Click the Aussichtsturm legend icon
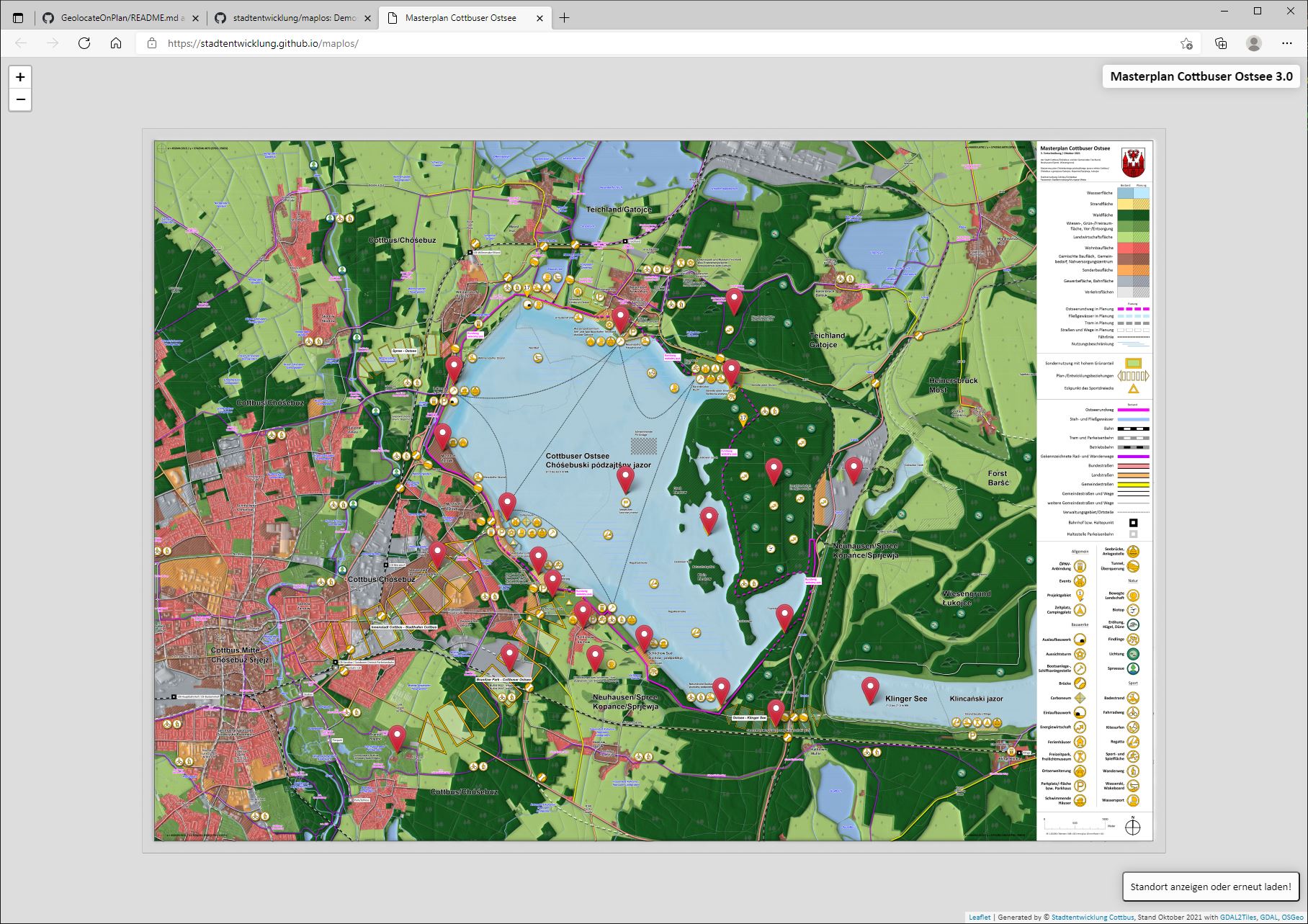Viewport: 1308px width, 924px height. pos(1080,654)
